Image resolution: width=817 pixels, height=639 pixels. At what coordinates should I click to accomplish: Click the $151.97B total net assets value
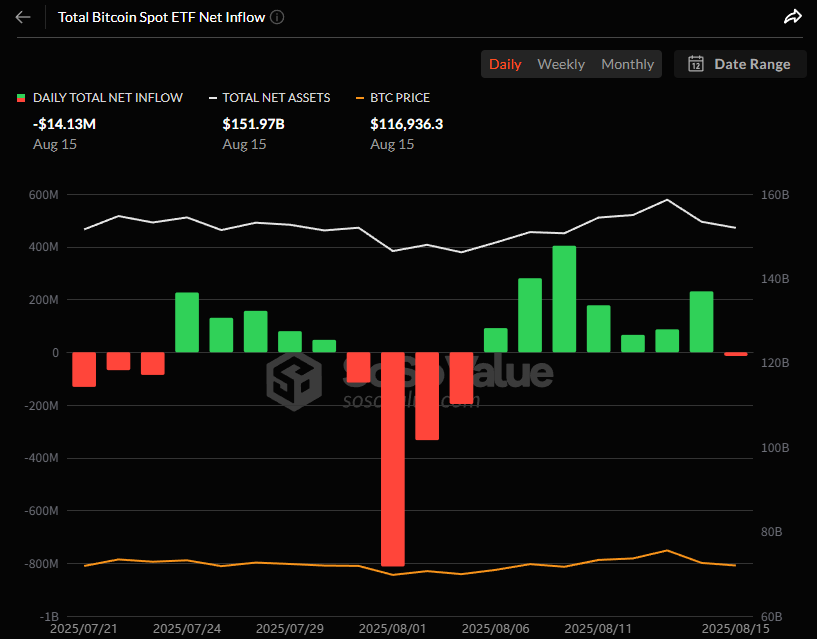[x=253, y=124]
